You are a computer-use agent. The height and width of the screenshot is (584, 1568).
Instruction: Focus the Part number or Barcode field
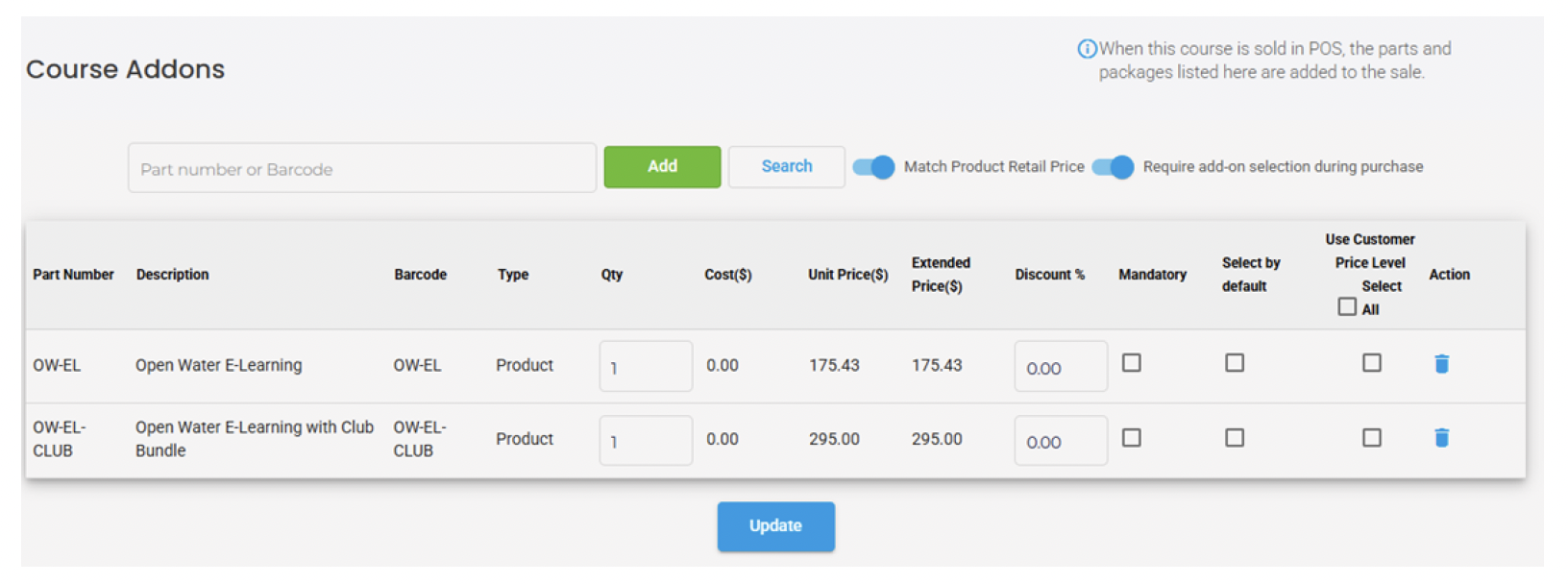(362, 168)
